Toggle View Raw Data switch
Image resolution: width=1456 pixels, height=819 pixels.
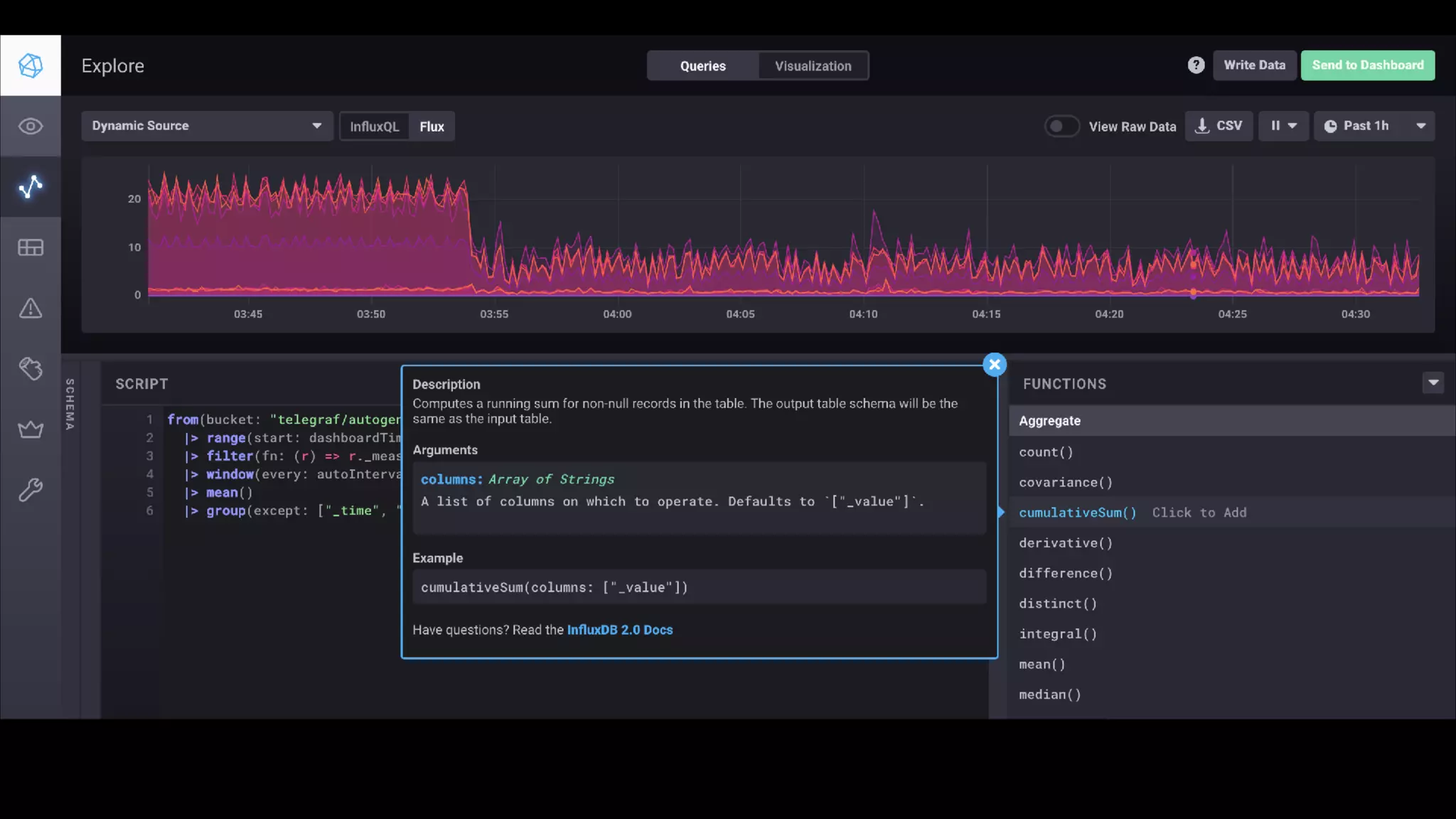[1061, 127]
